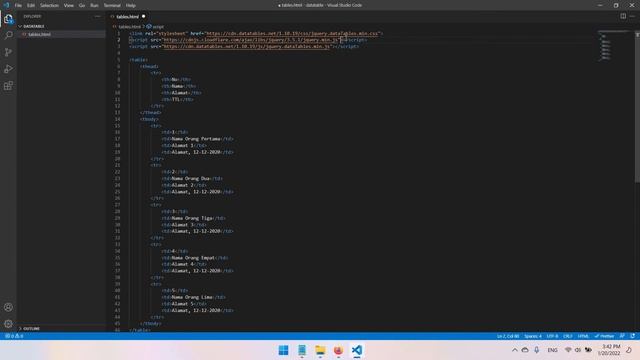Click the phone app taskbar icon
The height and width of the screenshot is (360, 640).
click(x=302, y=350)
